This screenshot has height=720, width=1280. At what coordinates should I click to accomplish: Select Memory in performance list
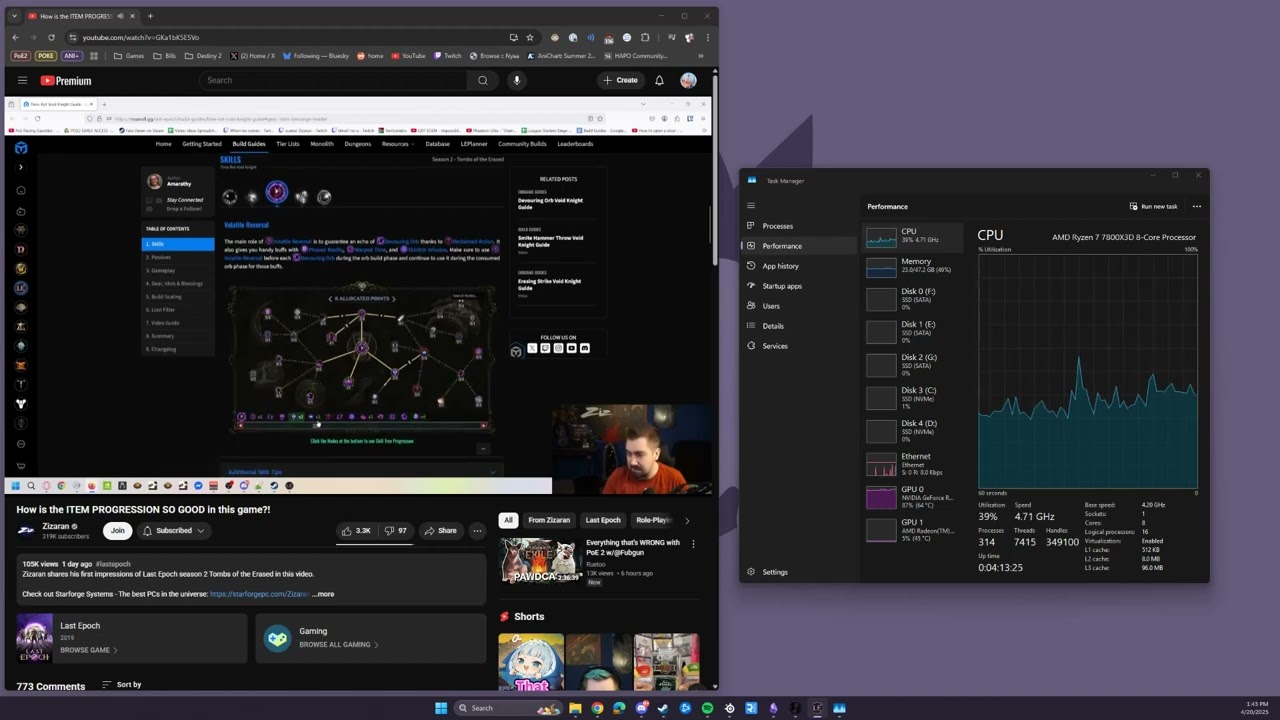click(x=913, y=266)
